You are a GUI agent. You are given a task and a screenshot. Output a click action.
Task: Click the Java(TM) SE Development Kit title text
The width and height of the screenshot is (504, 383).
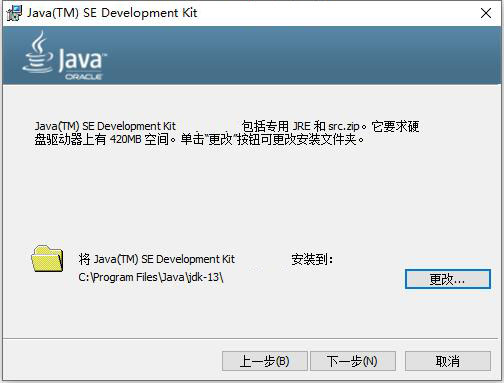coord(112,13)
